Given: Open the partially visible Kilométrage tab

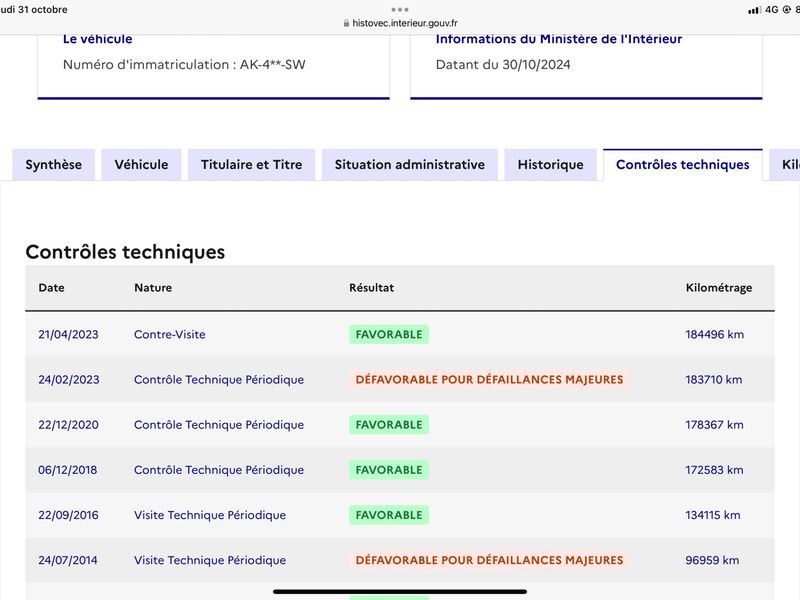Looking at the screenshot, I should point(785,165).
